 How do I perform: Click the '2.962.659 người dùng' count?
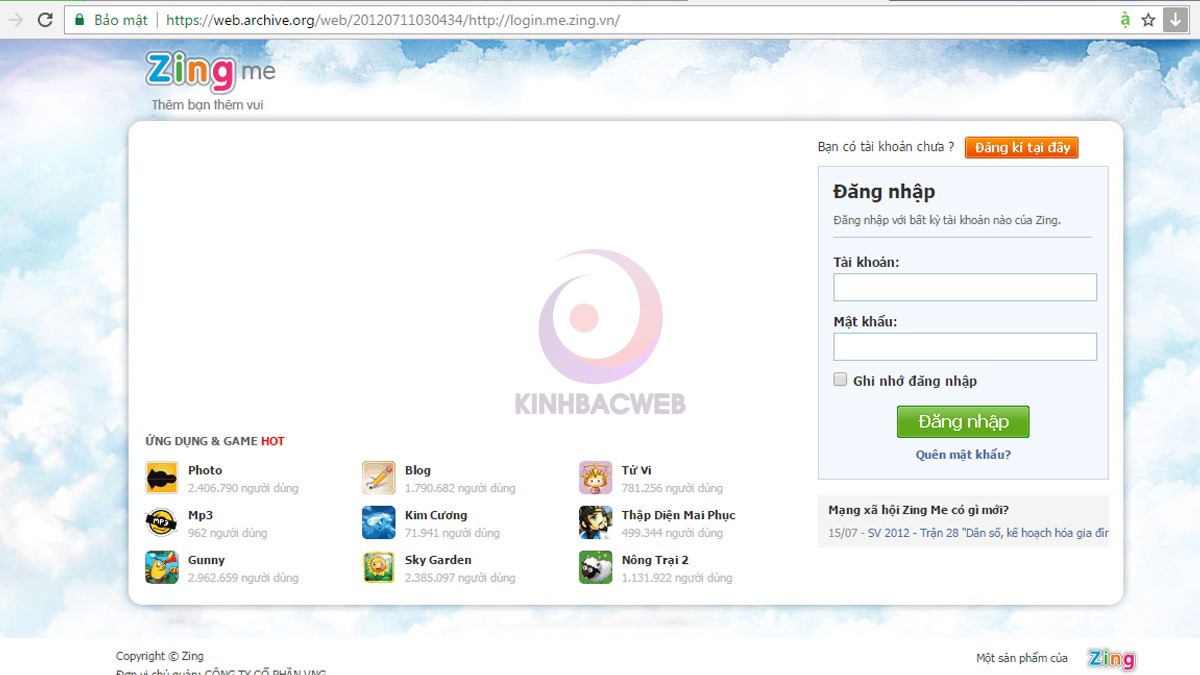click(243, 578)
